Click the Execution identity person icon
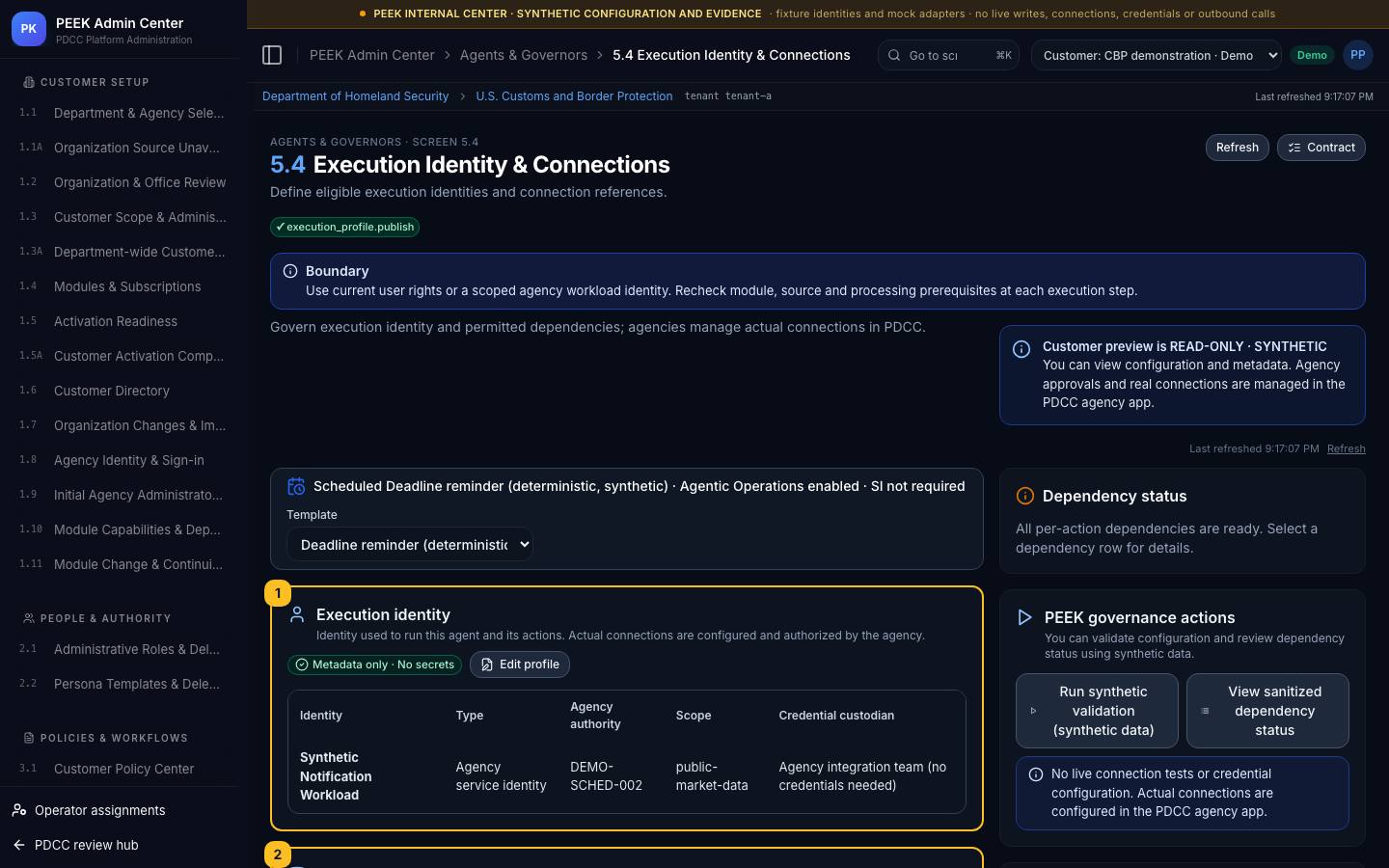Image resolution: width=1389 pixels, height=868 pixels. point(297,614)
